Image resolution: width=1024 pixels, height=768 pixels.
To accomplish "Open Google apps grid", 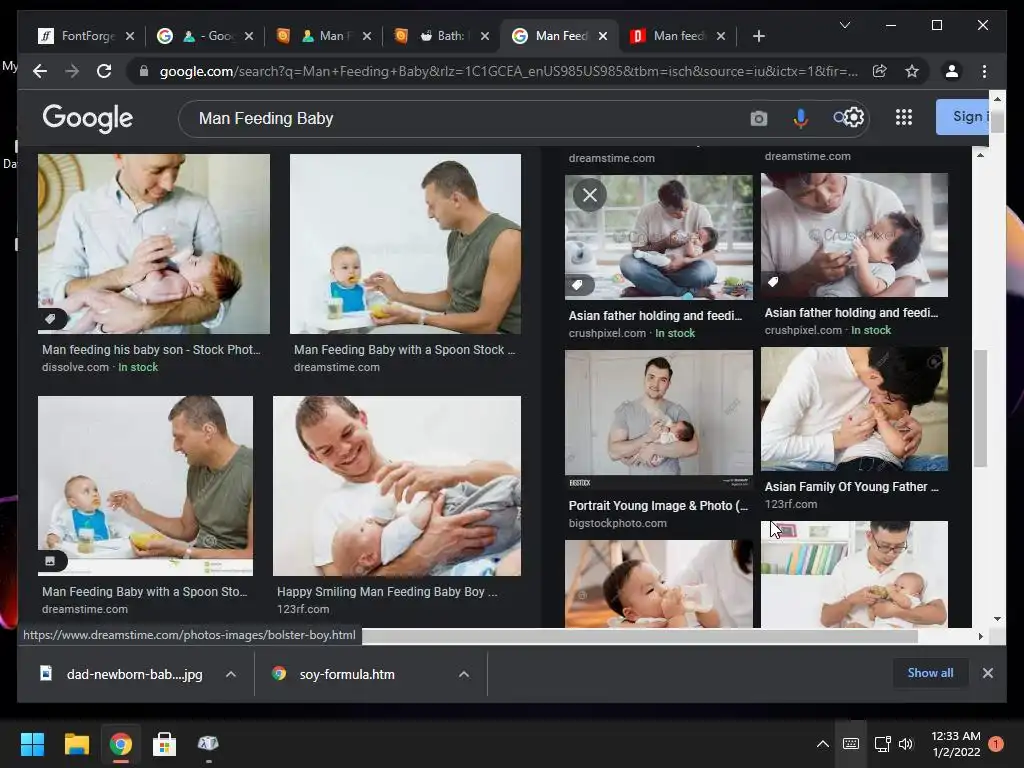I will (x=904, y=118).
